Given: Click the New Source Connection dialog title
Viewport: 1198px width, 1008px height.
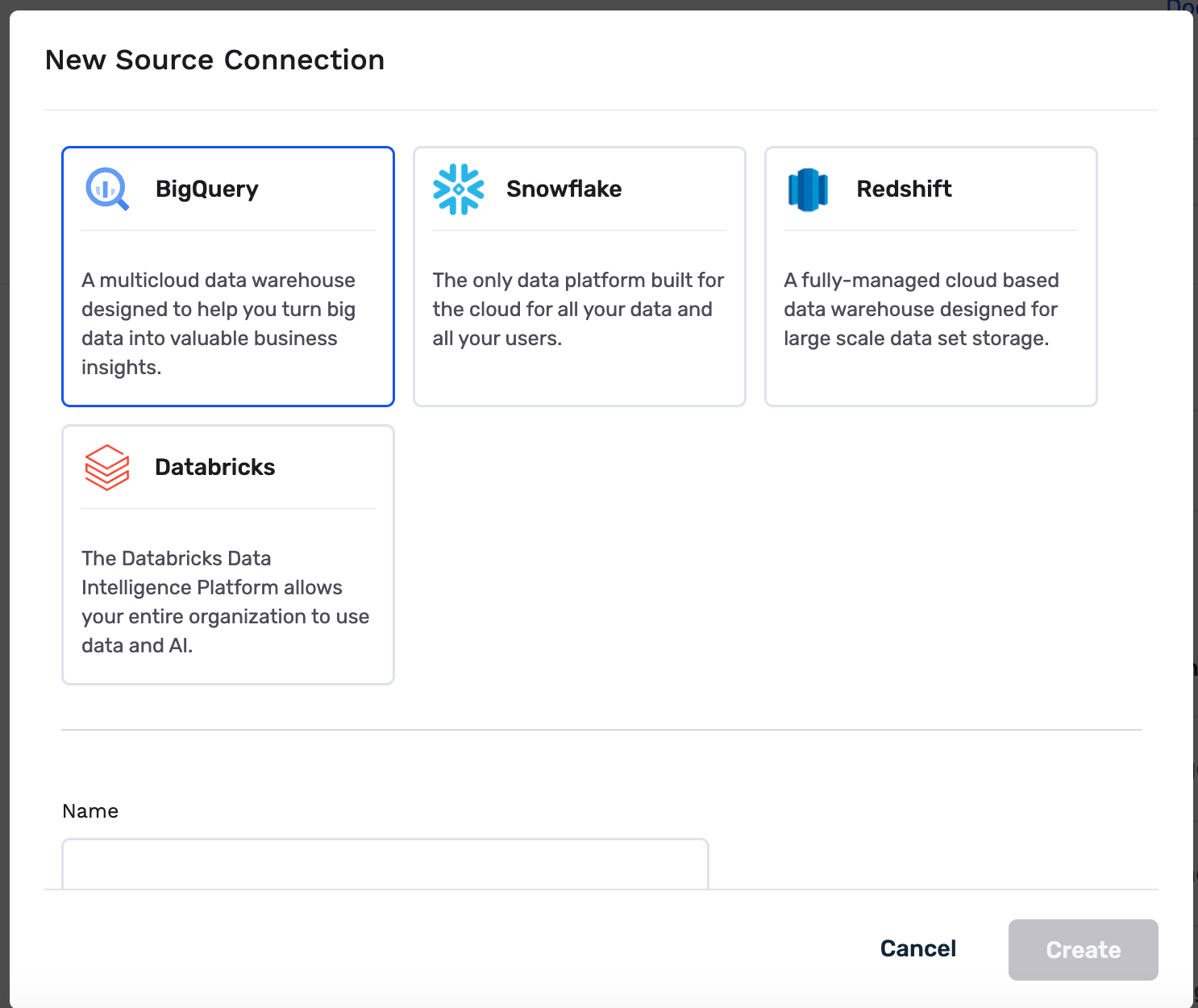Looking at the screenshot, I should click(x=215, y=60).
